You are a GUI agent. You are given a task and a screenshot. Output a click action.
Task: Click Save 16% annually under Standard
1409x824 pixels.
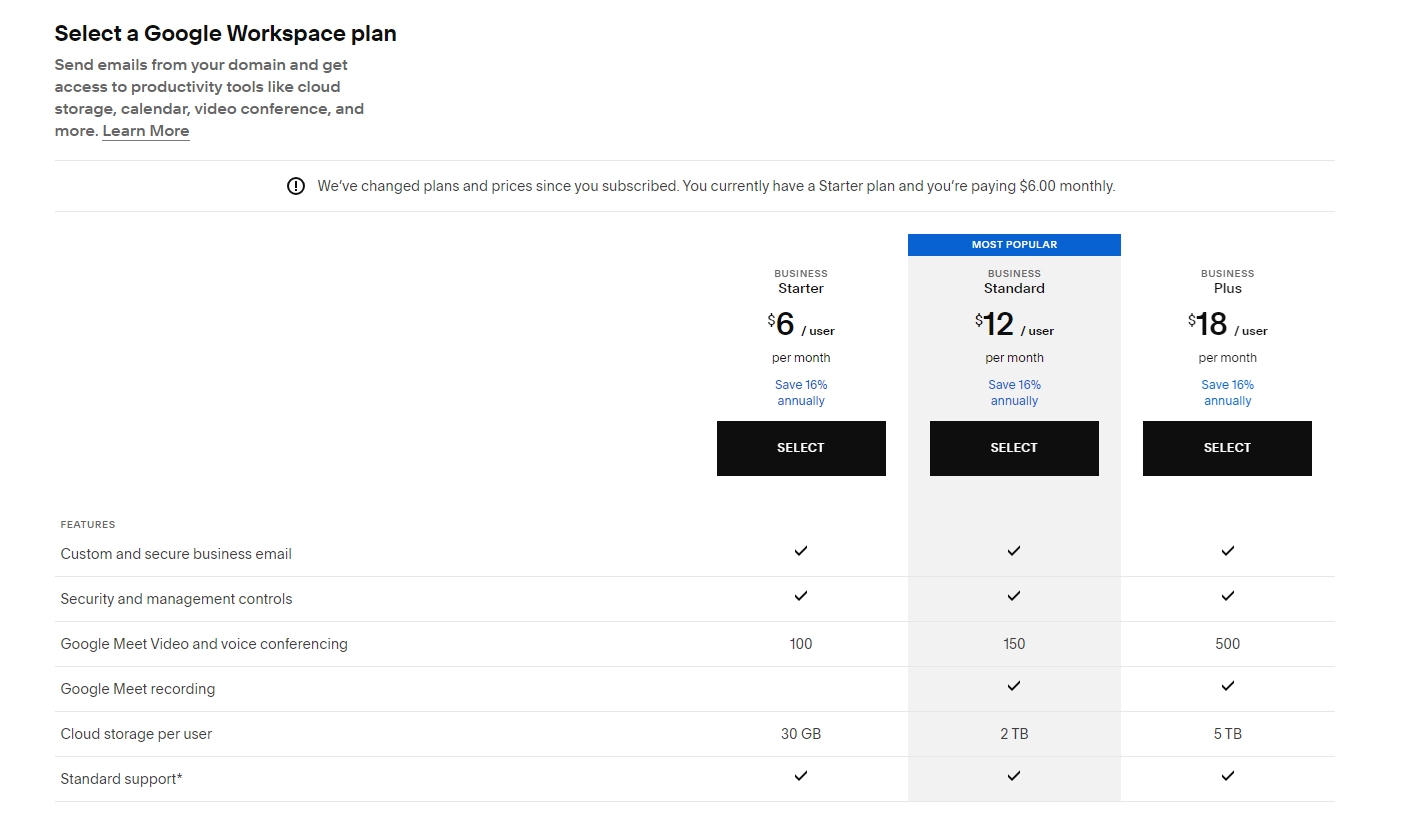(x=1014, y=393)
